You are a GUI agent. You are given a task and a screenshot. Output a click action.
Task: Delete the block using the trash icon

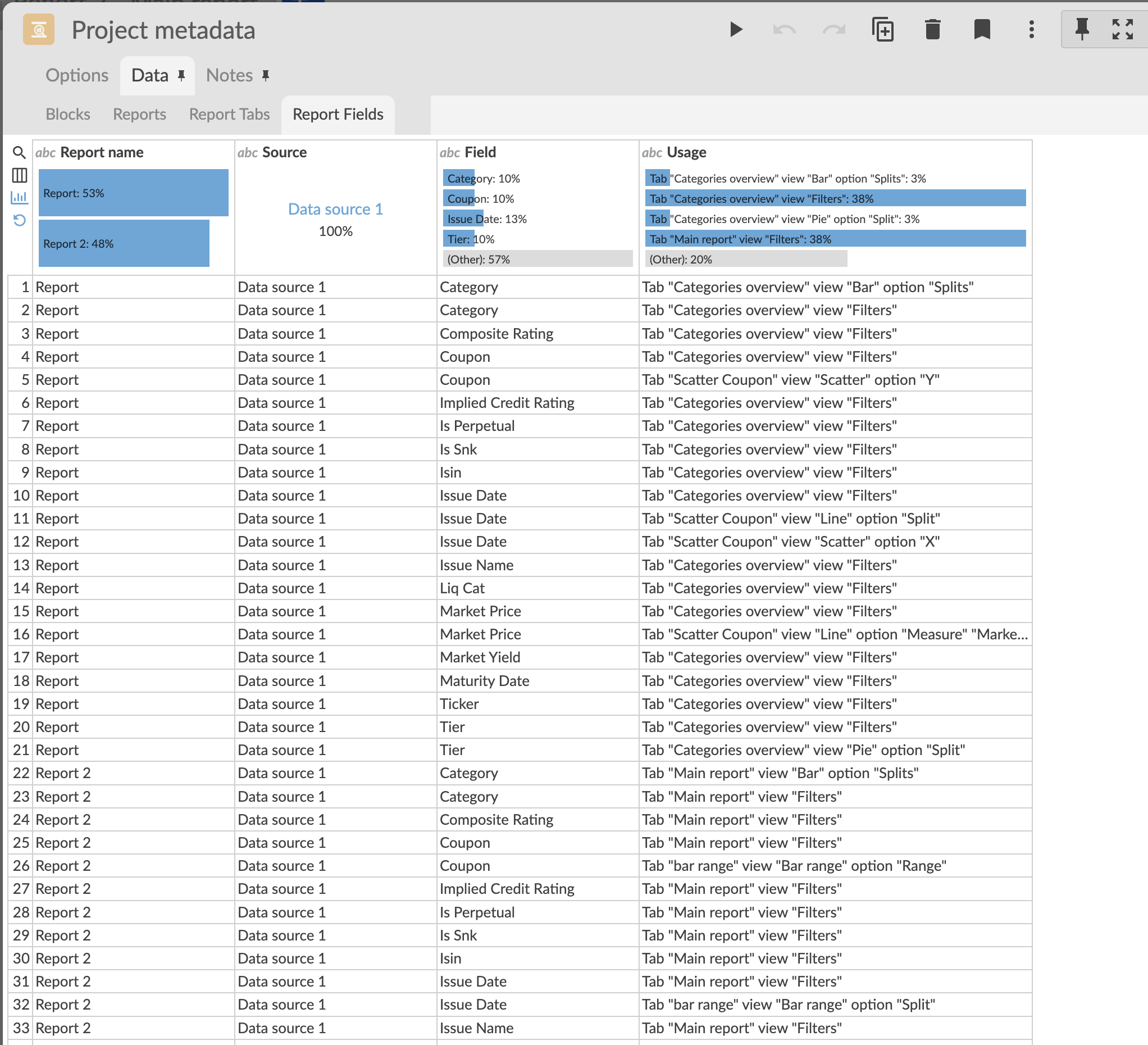click(x=932, y=29)
